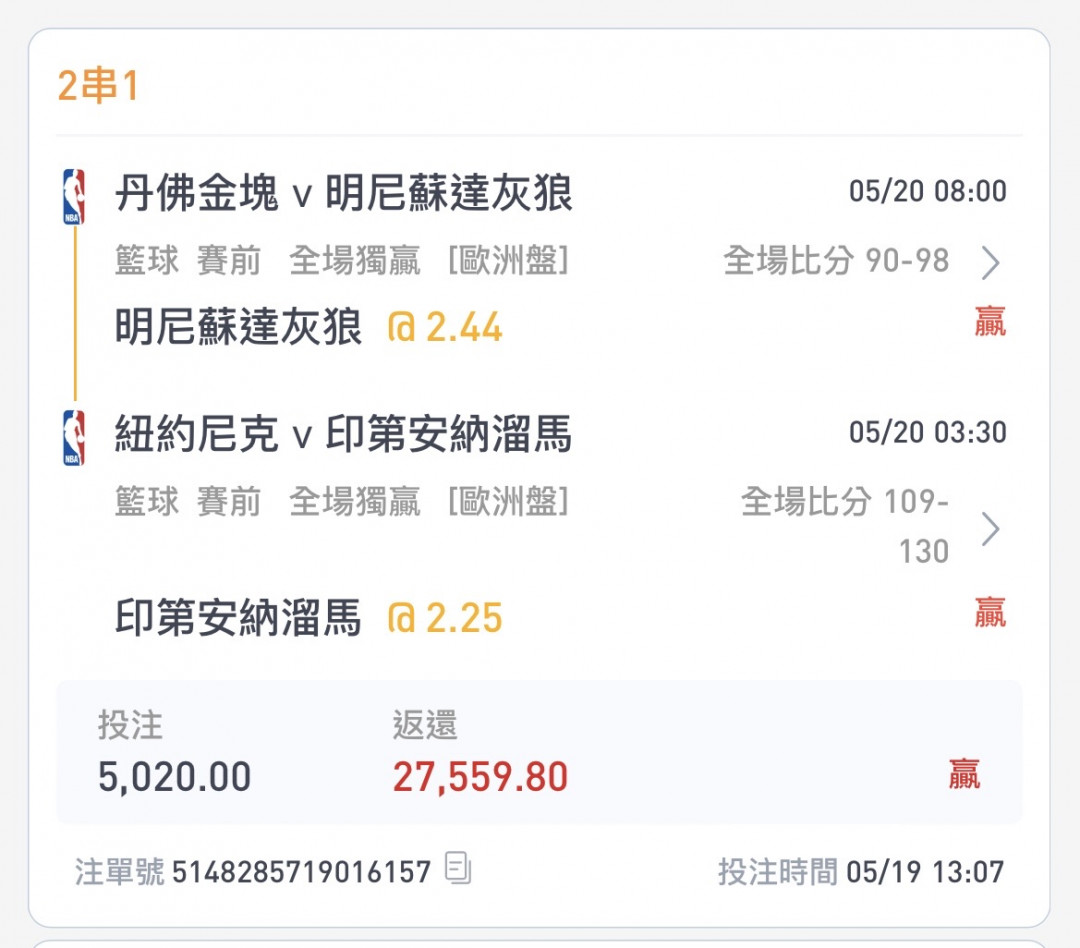Click NBA logo beside 丹佛金塊 match
Viewport: 1080px width, 948px height.
tap(74, 197)
